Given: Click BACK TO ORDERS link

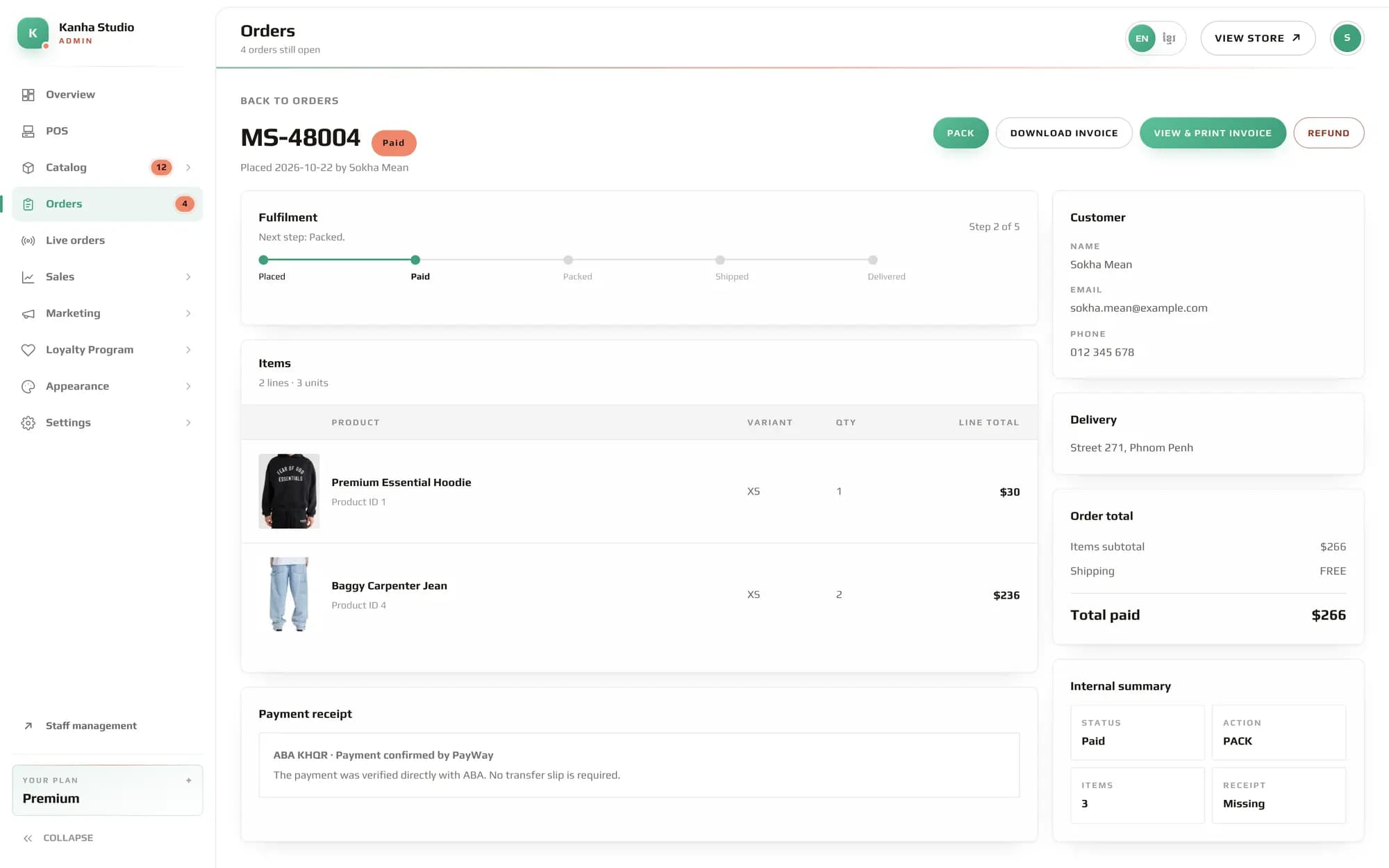Looking at the screenshot, I should click(290, 101).
